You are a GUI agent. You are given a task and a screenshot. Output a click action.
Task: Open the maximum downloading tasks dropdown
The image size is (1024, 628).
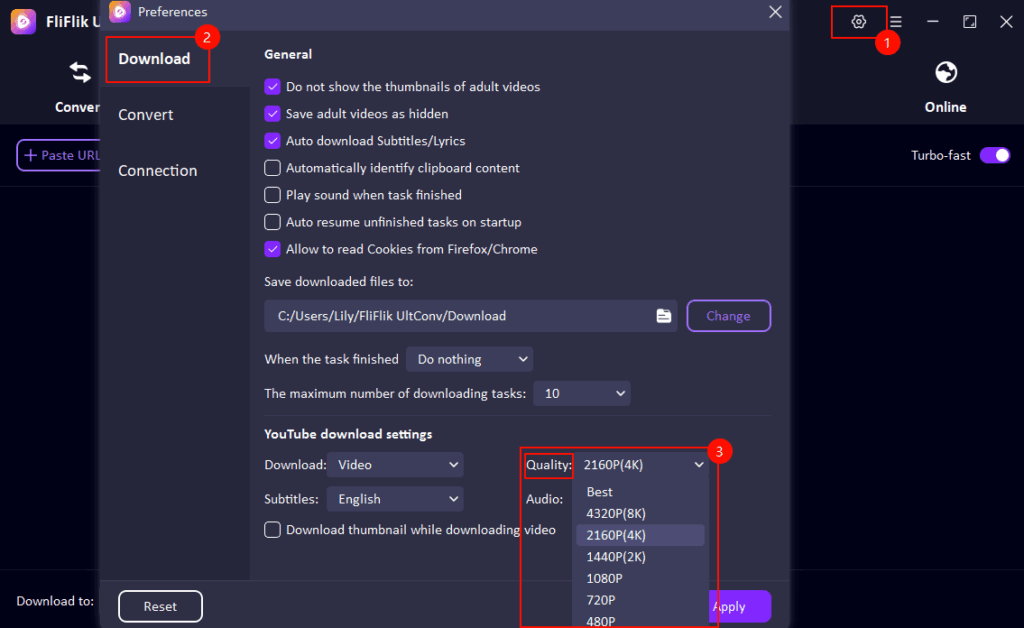pyautogui.click(x=582, y=393)
